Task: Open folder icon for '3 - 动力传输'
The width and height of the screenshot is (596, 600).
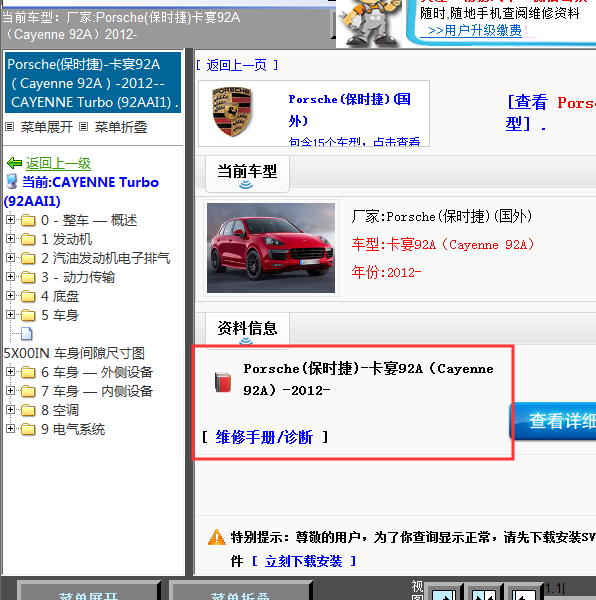Action: pyautogui.click(x=28, y=277)
